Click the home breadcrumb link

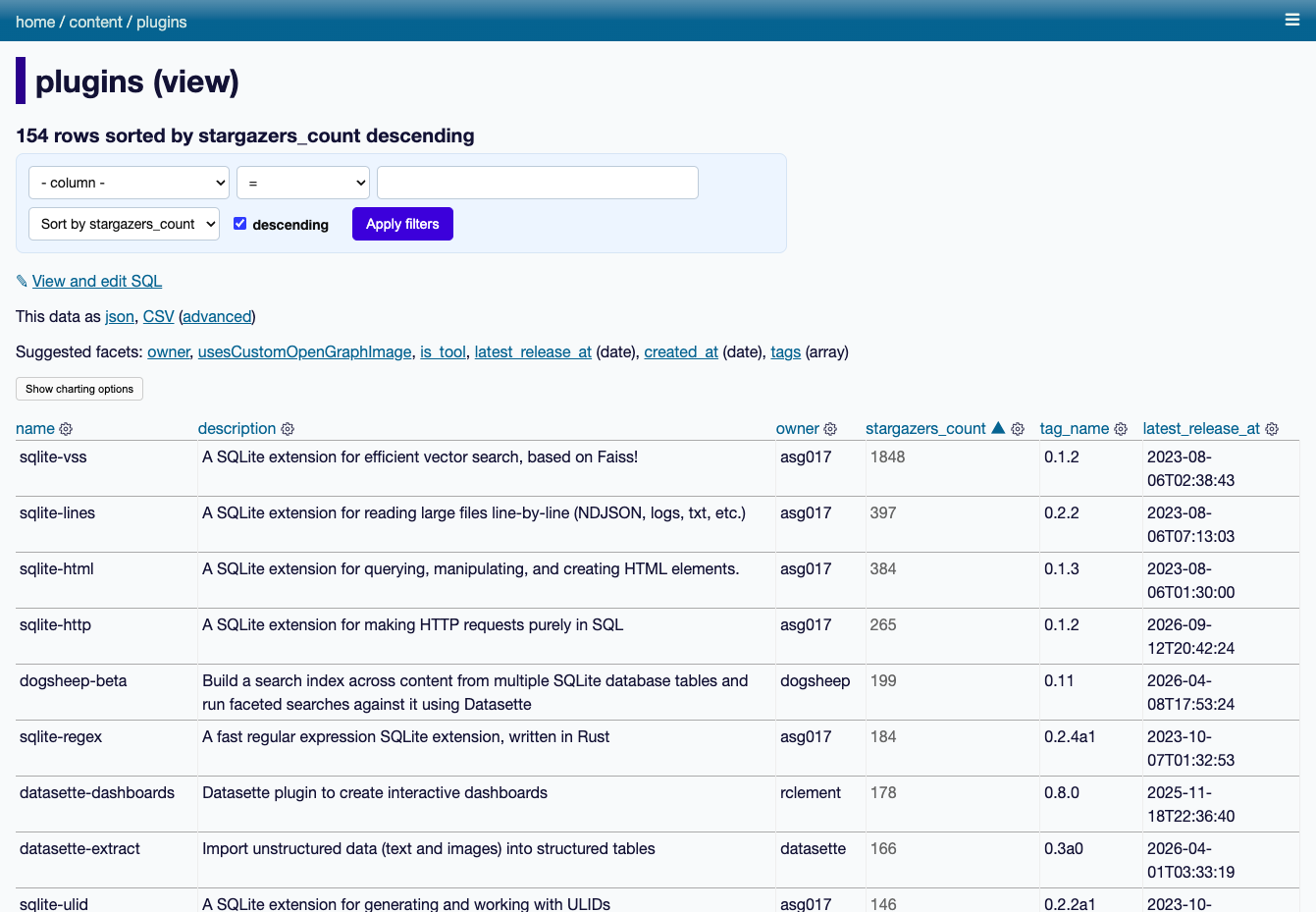click(35, 22)
